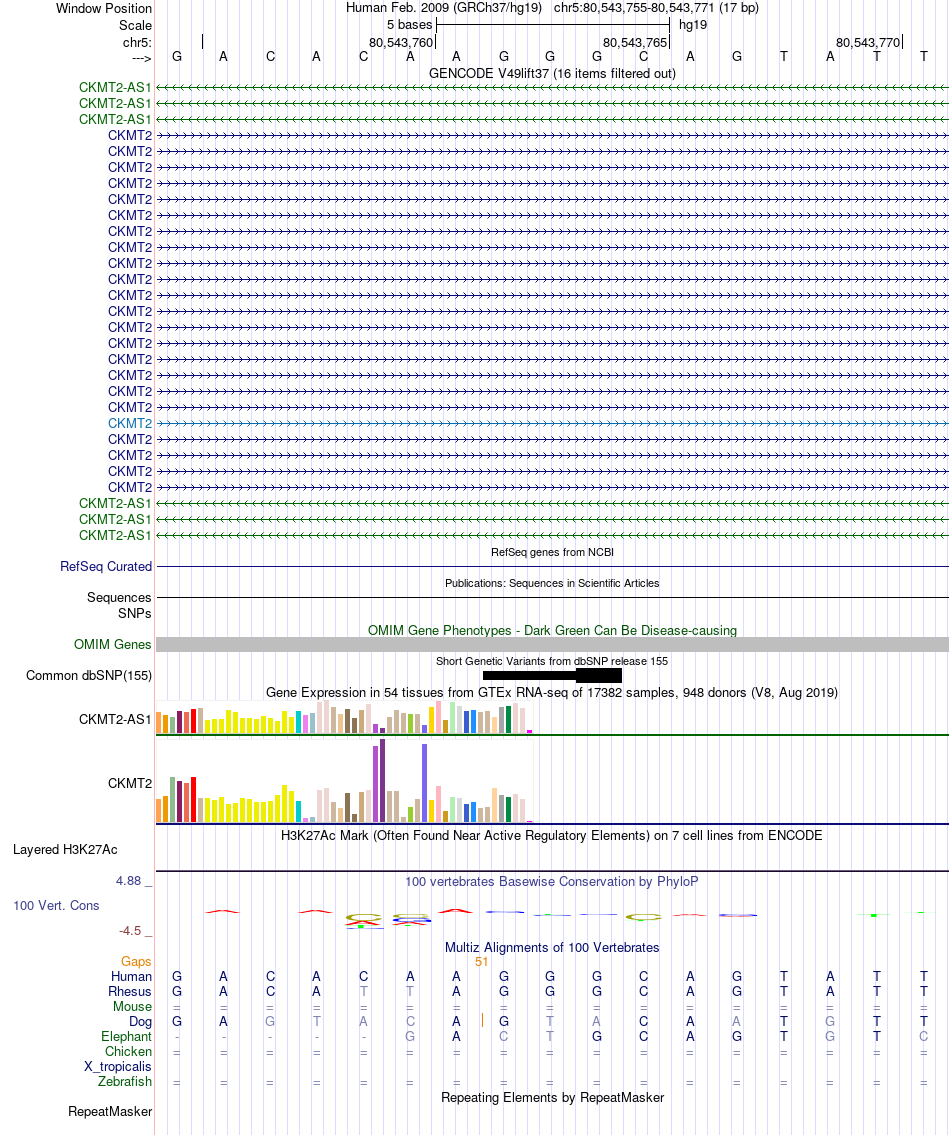Viewport: 950px width, 1135px height.
Task: Click the orange gap count 51
Action: pos(482,962)
